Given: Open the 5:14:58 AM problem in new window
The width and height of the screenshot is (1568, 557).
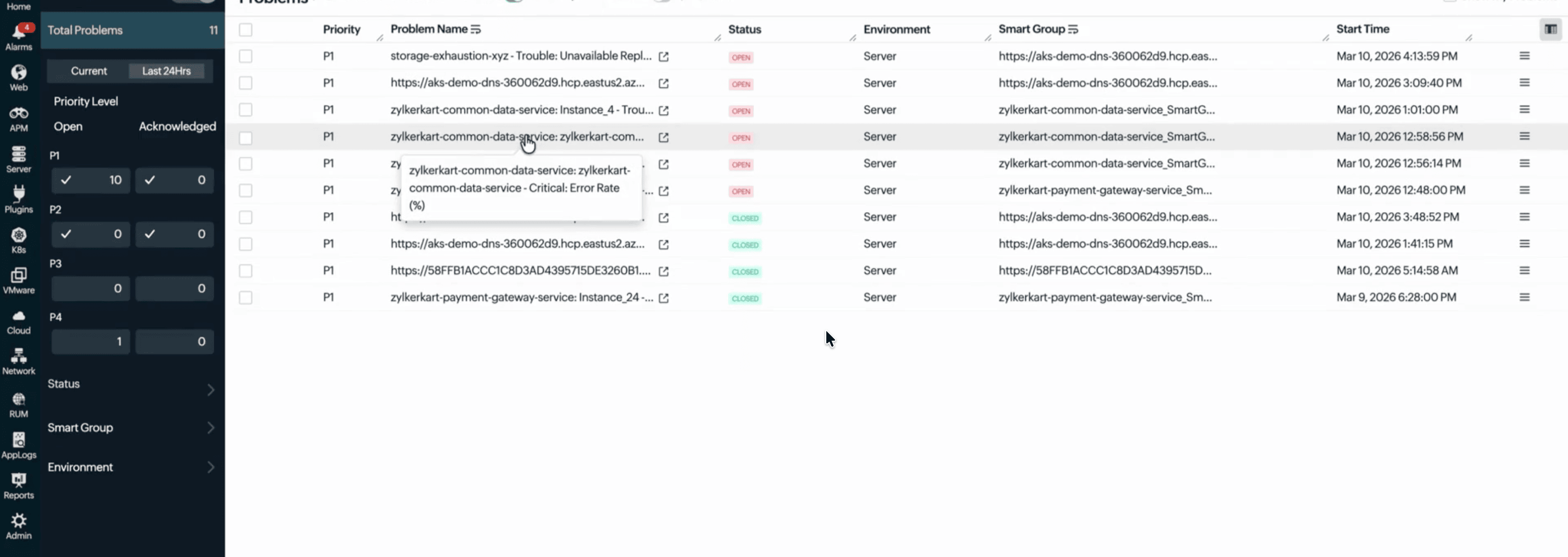Looking at the screenshot, I should click(663, 272).
